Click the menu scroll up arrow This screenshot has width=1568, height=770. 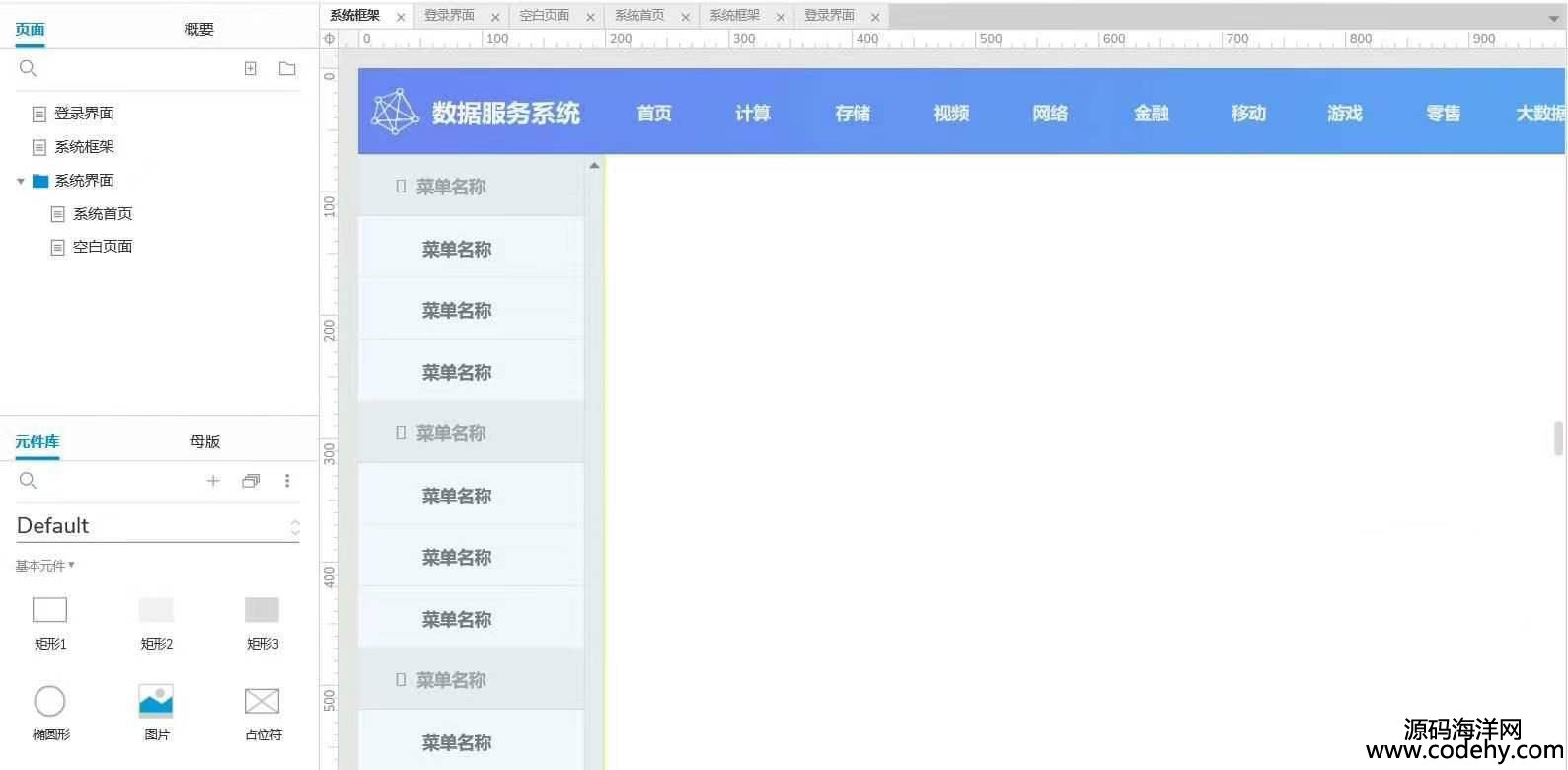594,165
